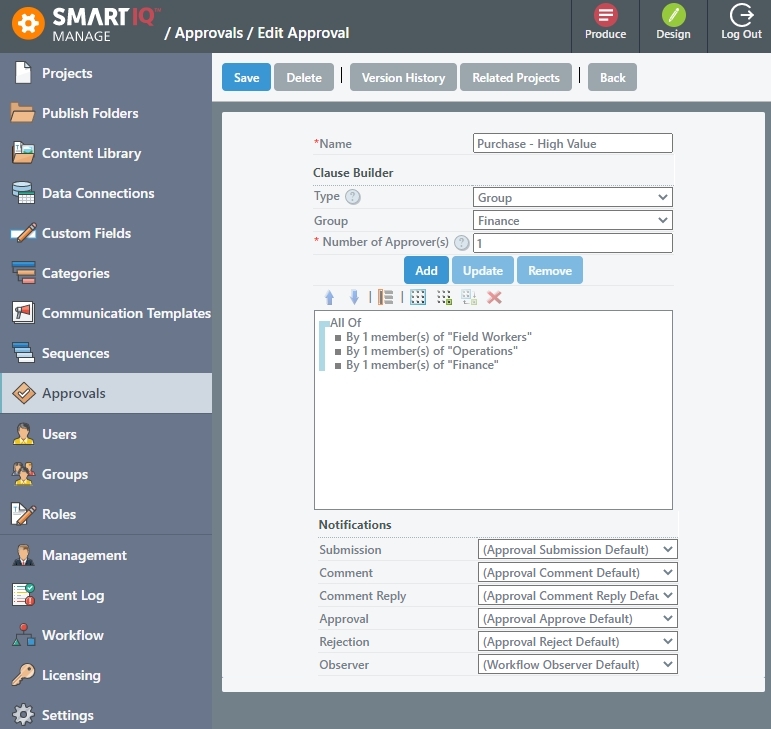The width and height of the screenshot is (771, 729).
Task: Click the clause list grouping icon
Action: coord(386,297)
